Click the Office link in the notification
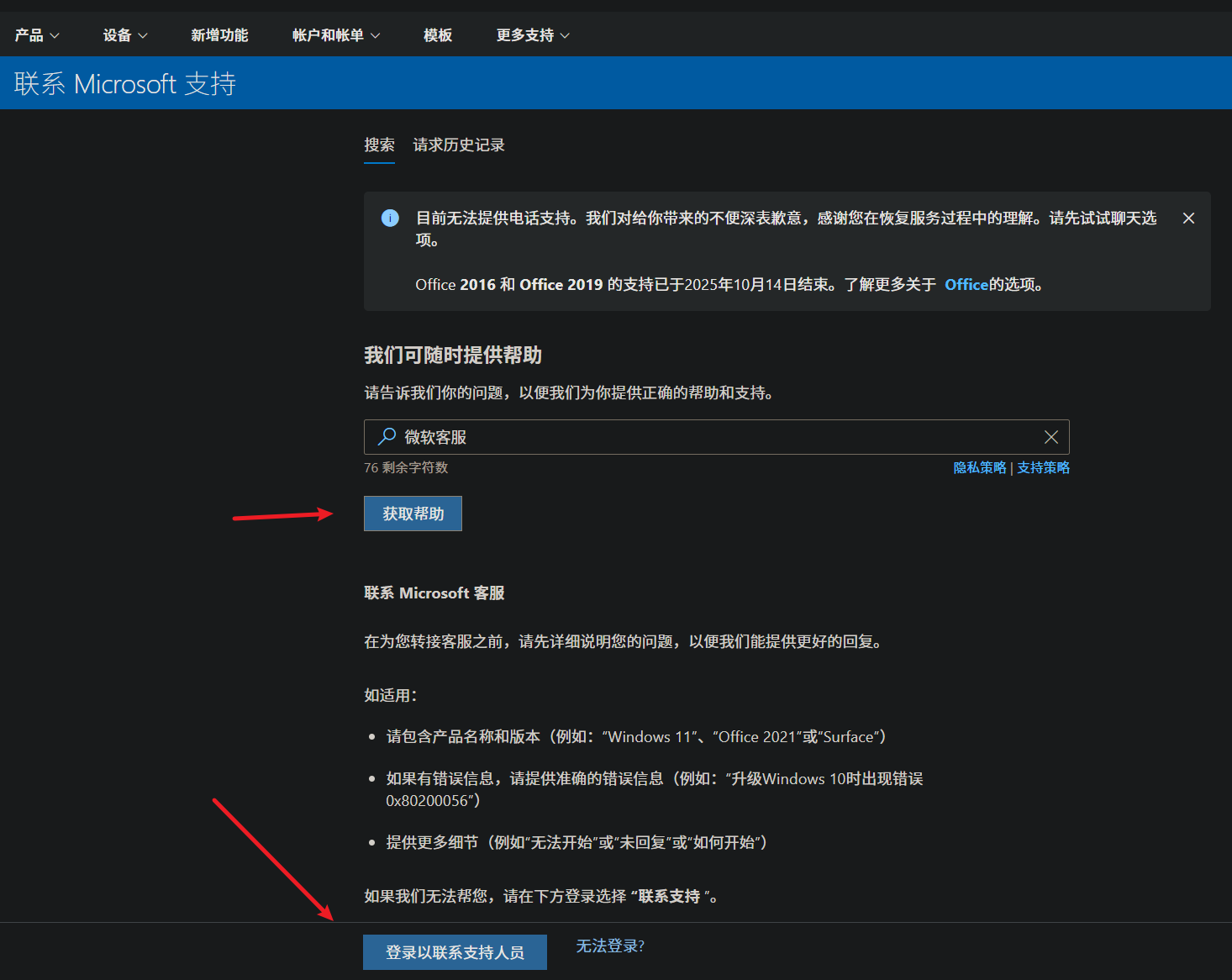Viewport: 1232px width, 980px height. pyautogui.click(x=965, y=284)
